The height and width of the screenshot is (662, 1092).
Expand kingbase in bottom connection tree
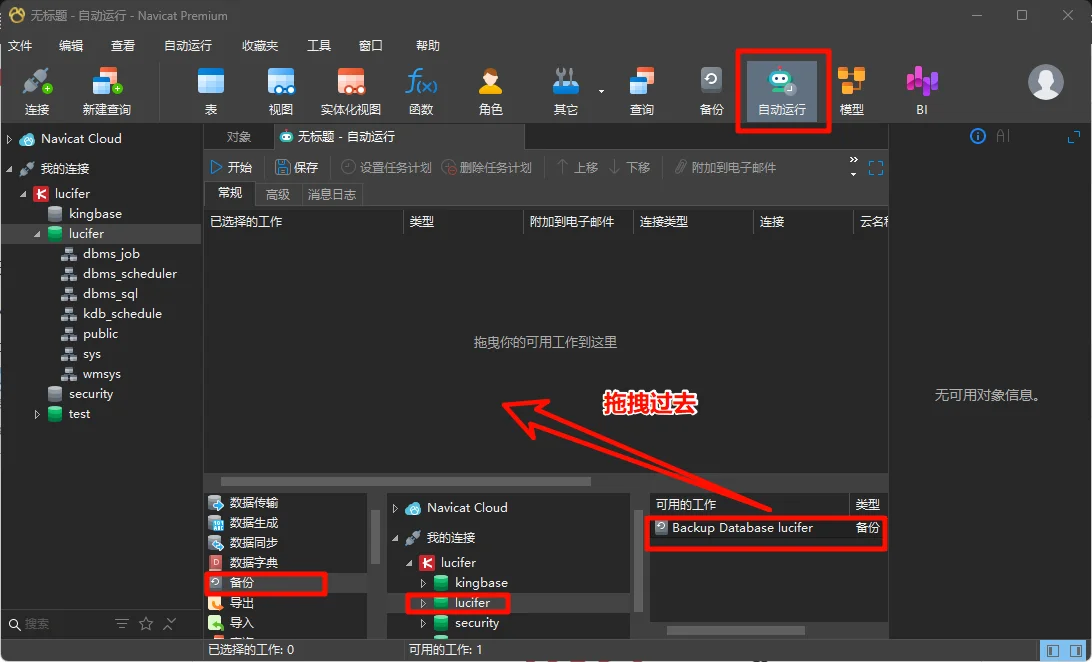pyautogui.click(x=423, y=583)
